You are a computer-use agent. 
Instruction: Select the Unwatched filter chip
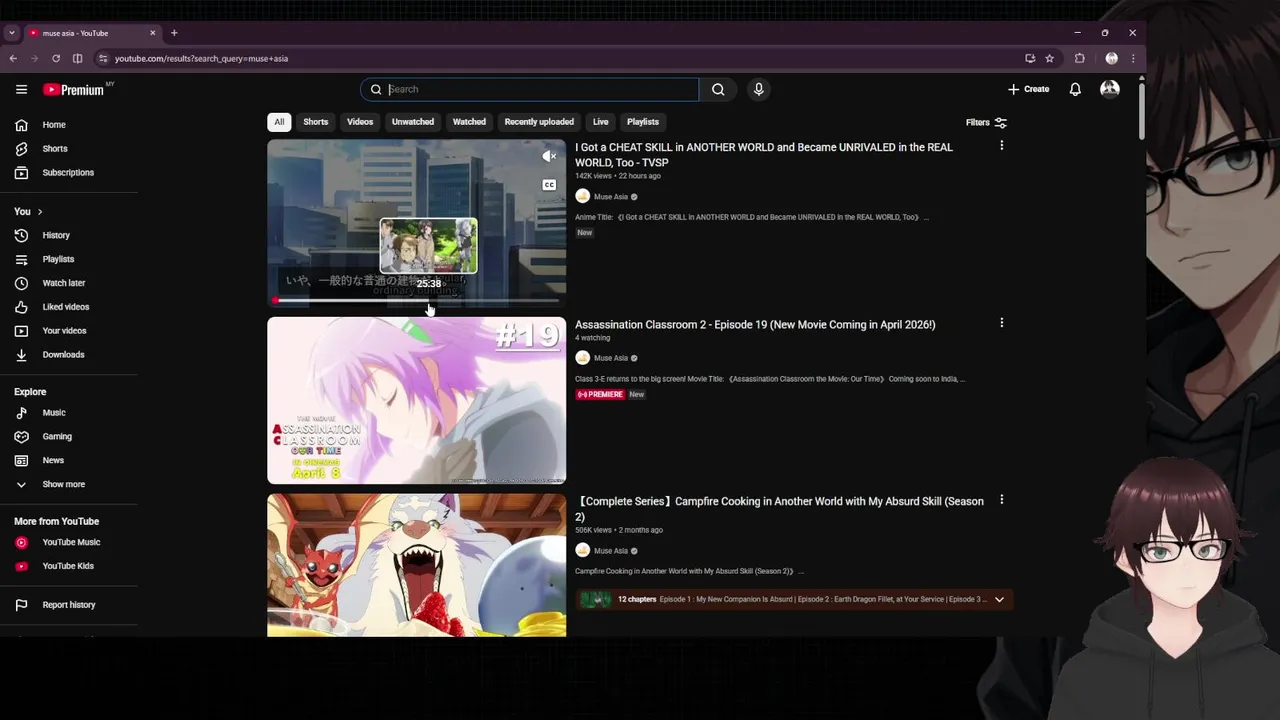[x=413, y=122]
